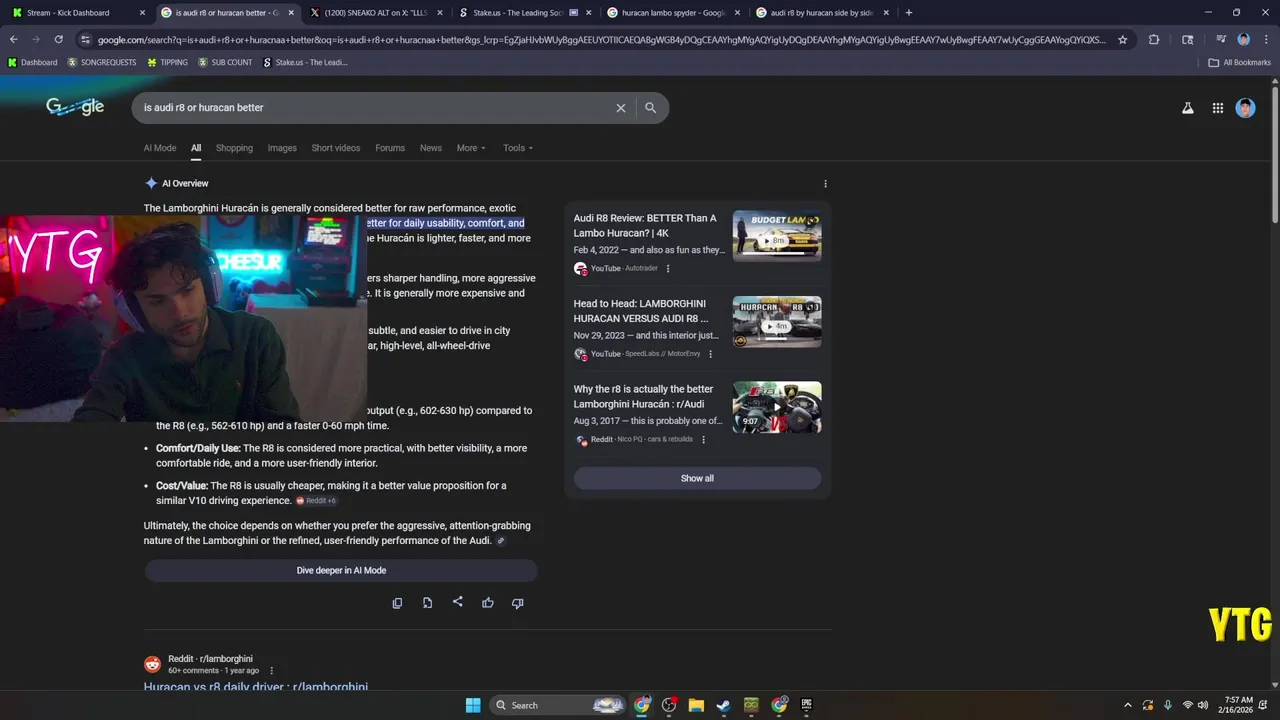This screenshot has width=1280, height=720.
Task: Play the 9:07 Reddit video thumbnail
Action: coord(777,407)
